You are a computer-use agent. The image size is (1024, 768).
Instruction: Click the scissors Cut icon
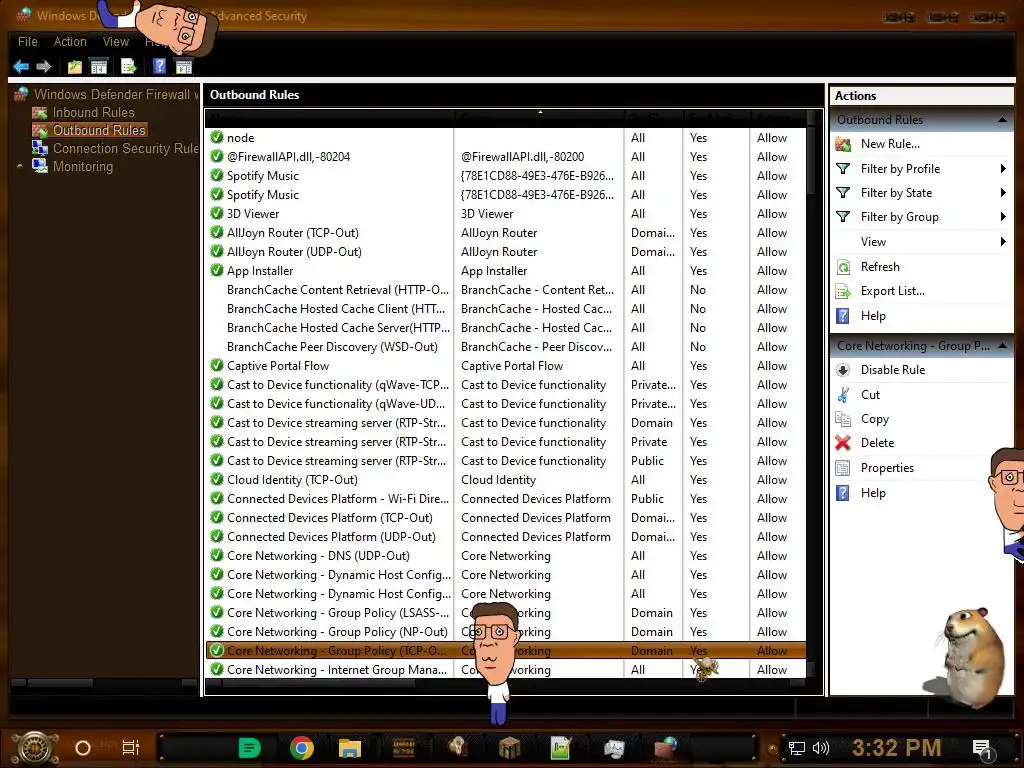coord(843,394)
